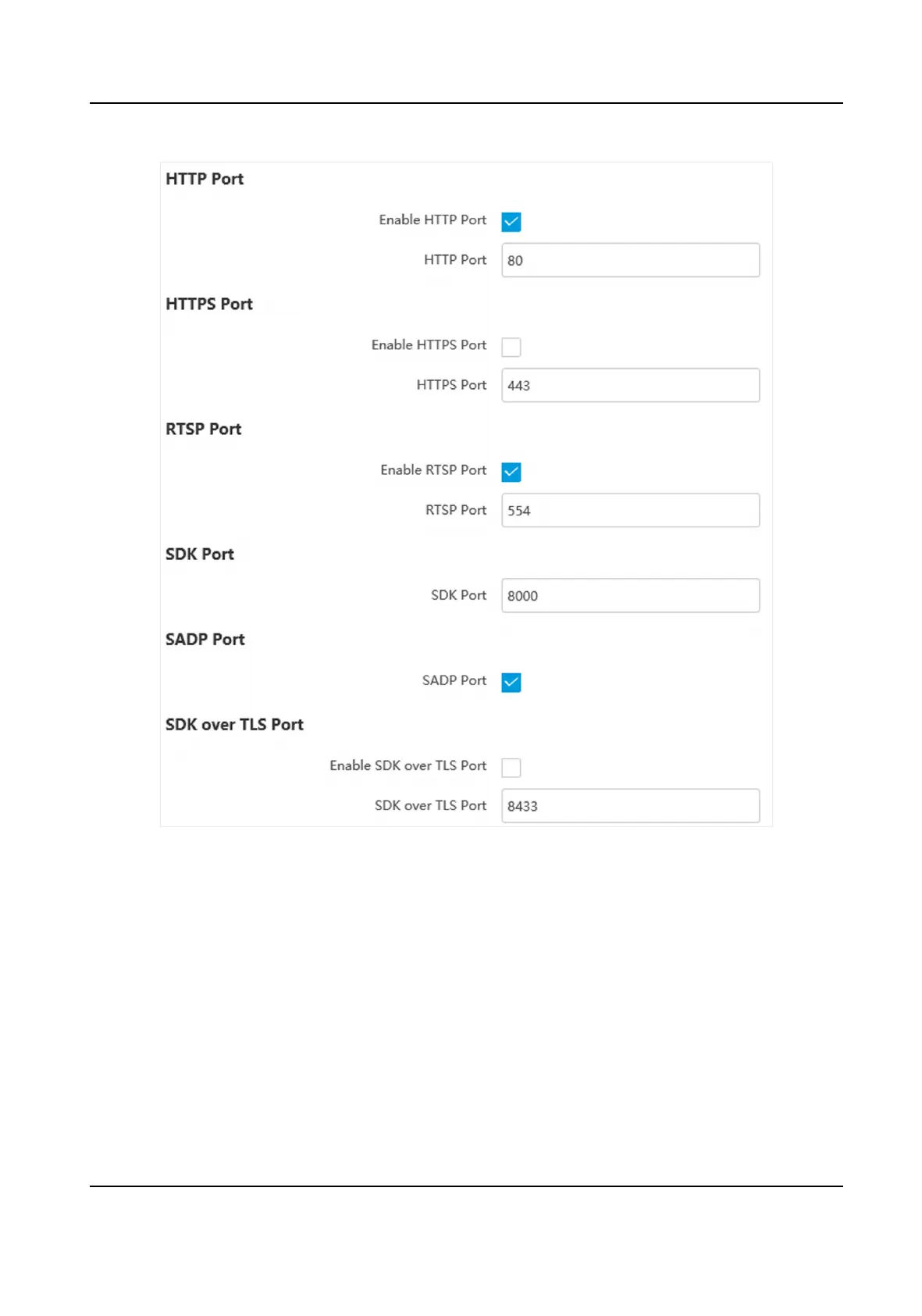The image size is (922, 1316).
Task: Click the bold HTTPS Port section heading
Action: (x=209, y=304)
